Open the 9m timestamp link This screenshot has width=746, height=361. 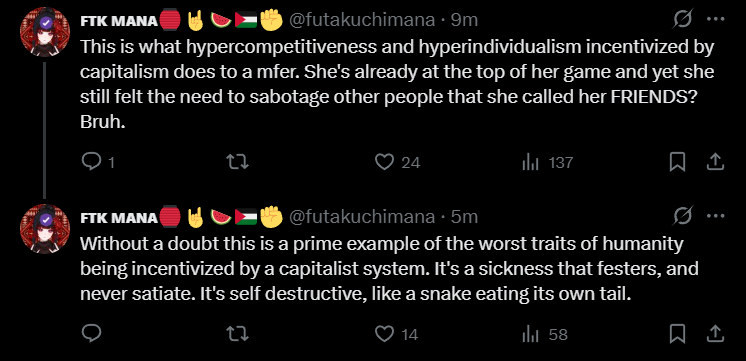point(464,20)
